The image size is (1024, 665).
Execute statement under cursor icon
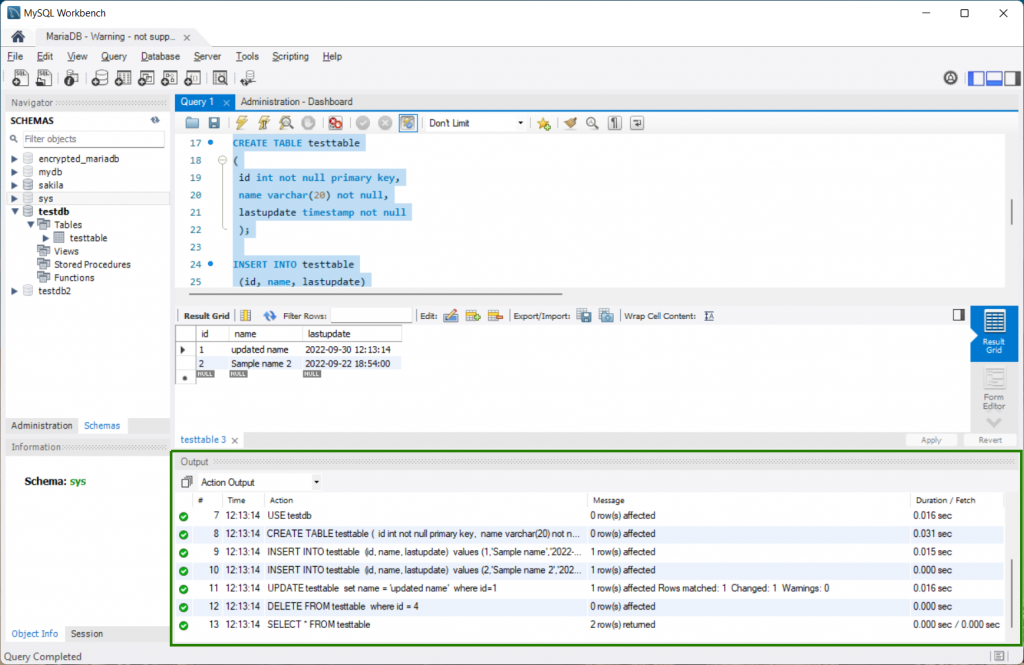click(x=264, y=123)
